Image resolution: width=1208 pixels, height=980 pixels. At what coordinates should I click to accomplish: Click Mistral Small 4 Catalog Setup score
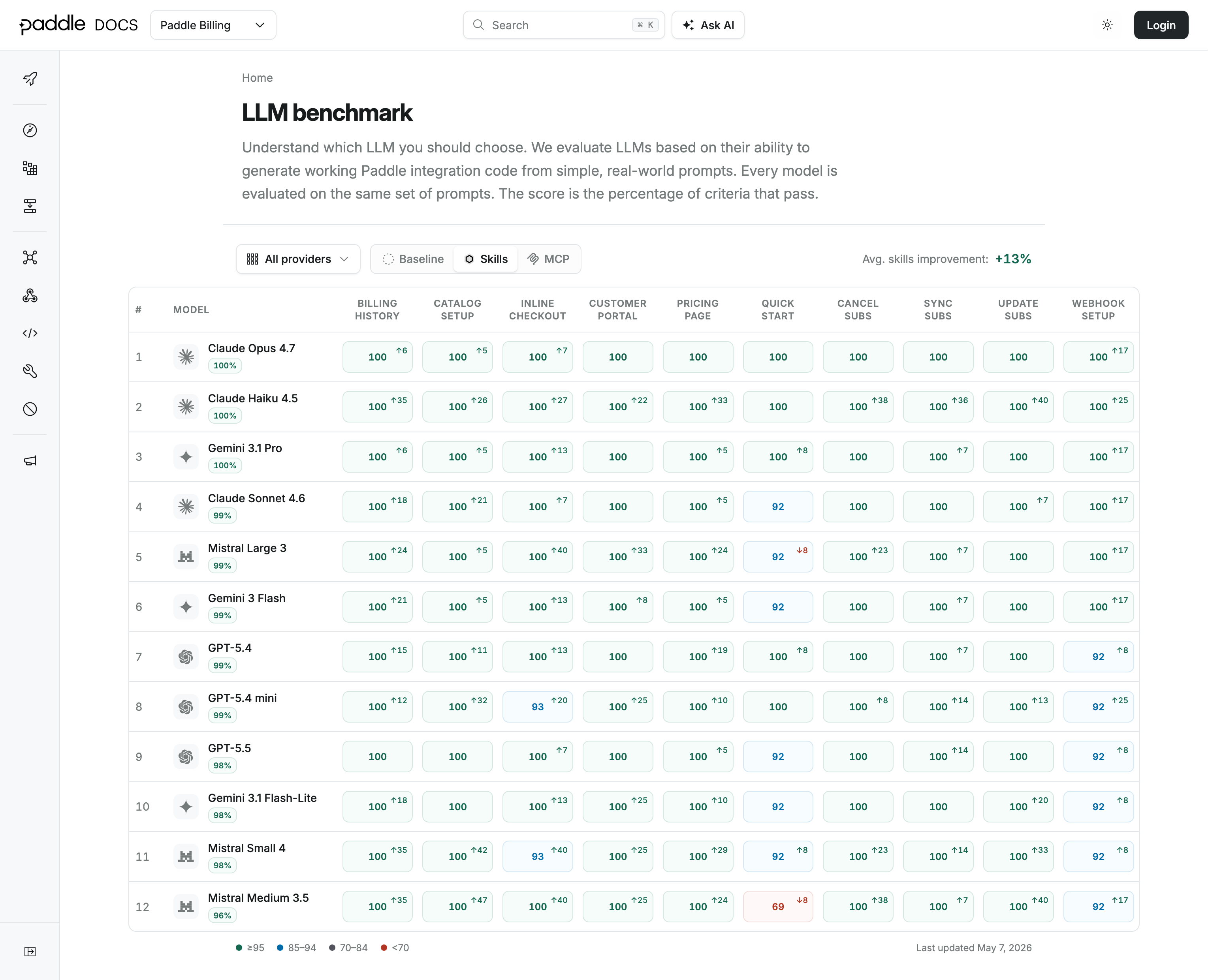click(457, 856)
